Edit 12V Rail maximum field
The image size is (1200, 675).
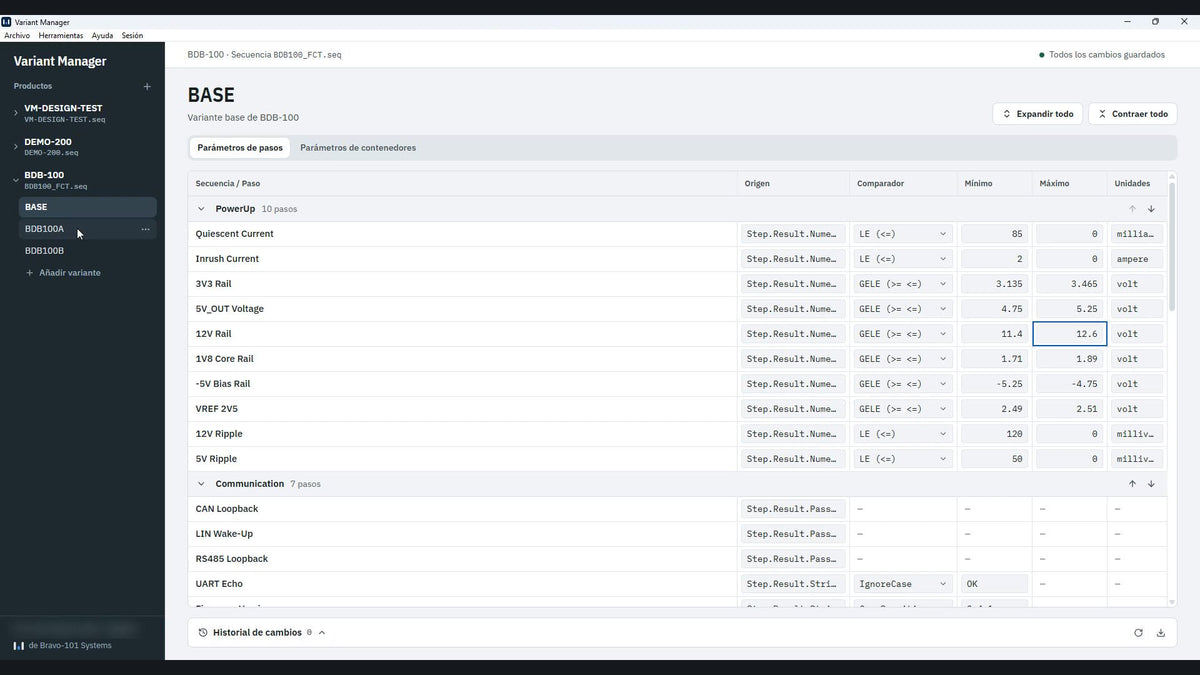tap(1069, 334)
